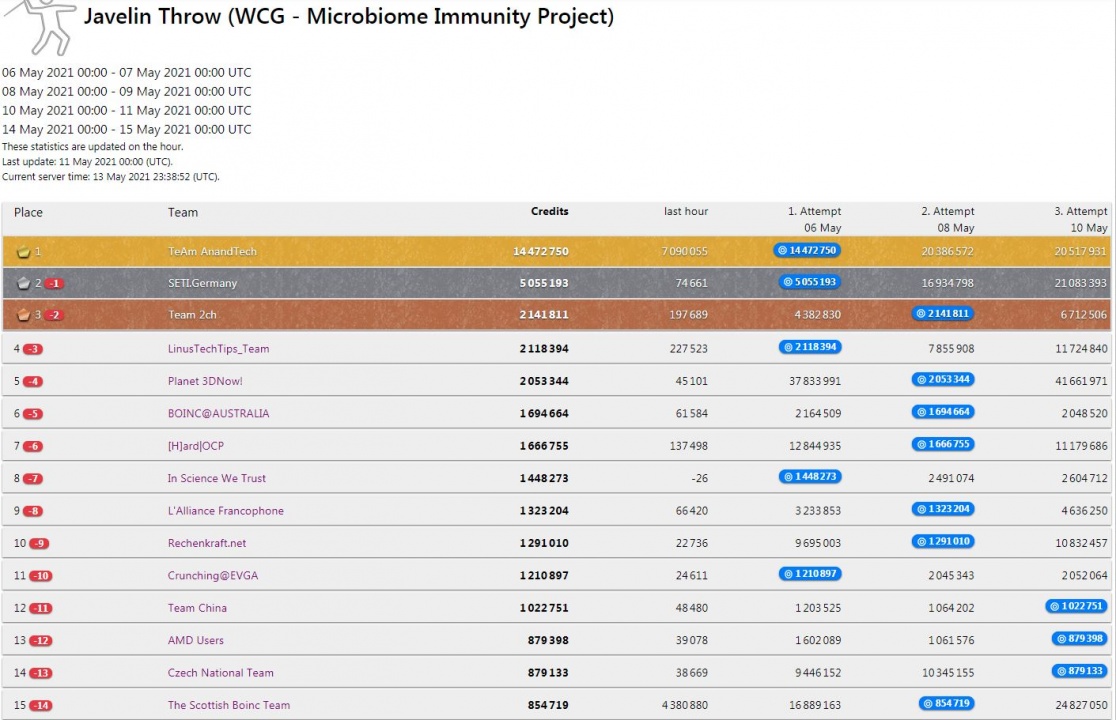Open the L'Alliance Francophone team link
This screenshot has width=1116, height=720.
point(226,511)
